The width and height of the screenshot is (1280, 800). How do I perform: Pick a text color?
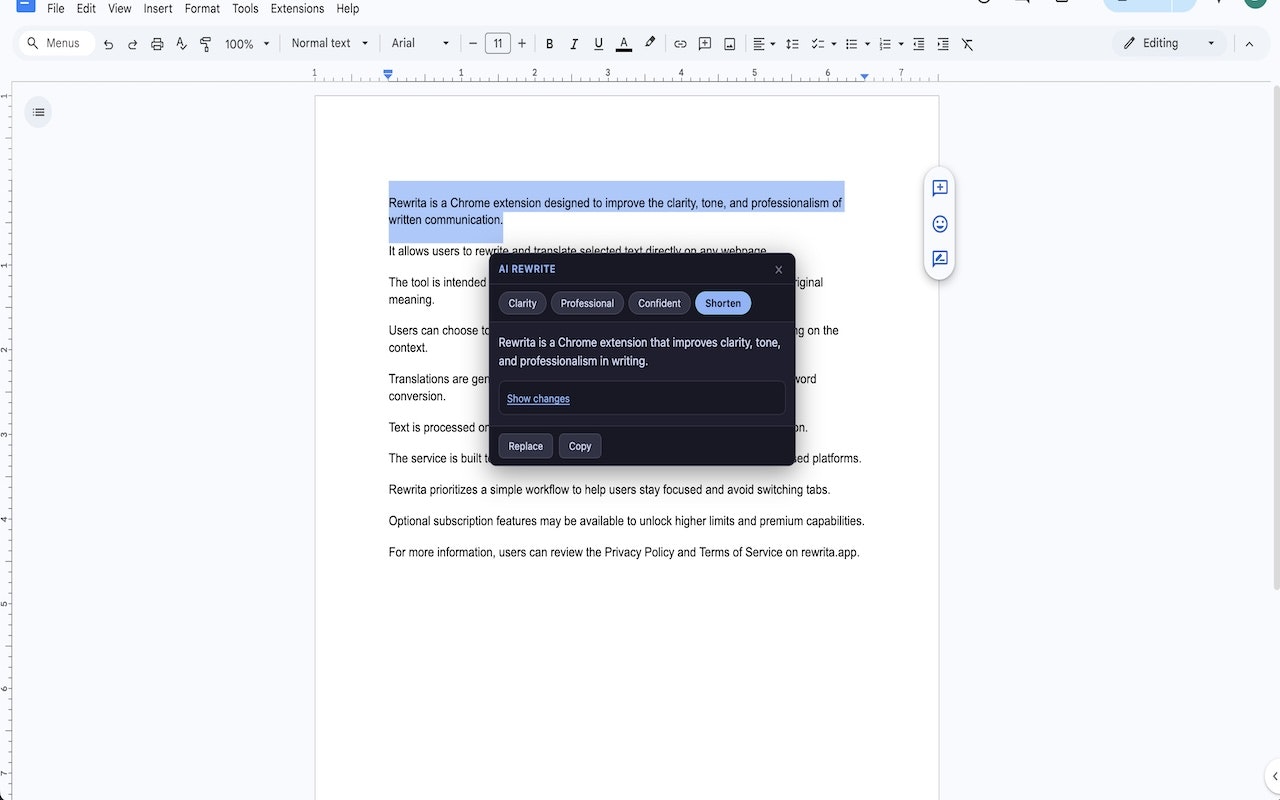coord(623,43)
